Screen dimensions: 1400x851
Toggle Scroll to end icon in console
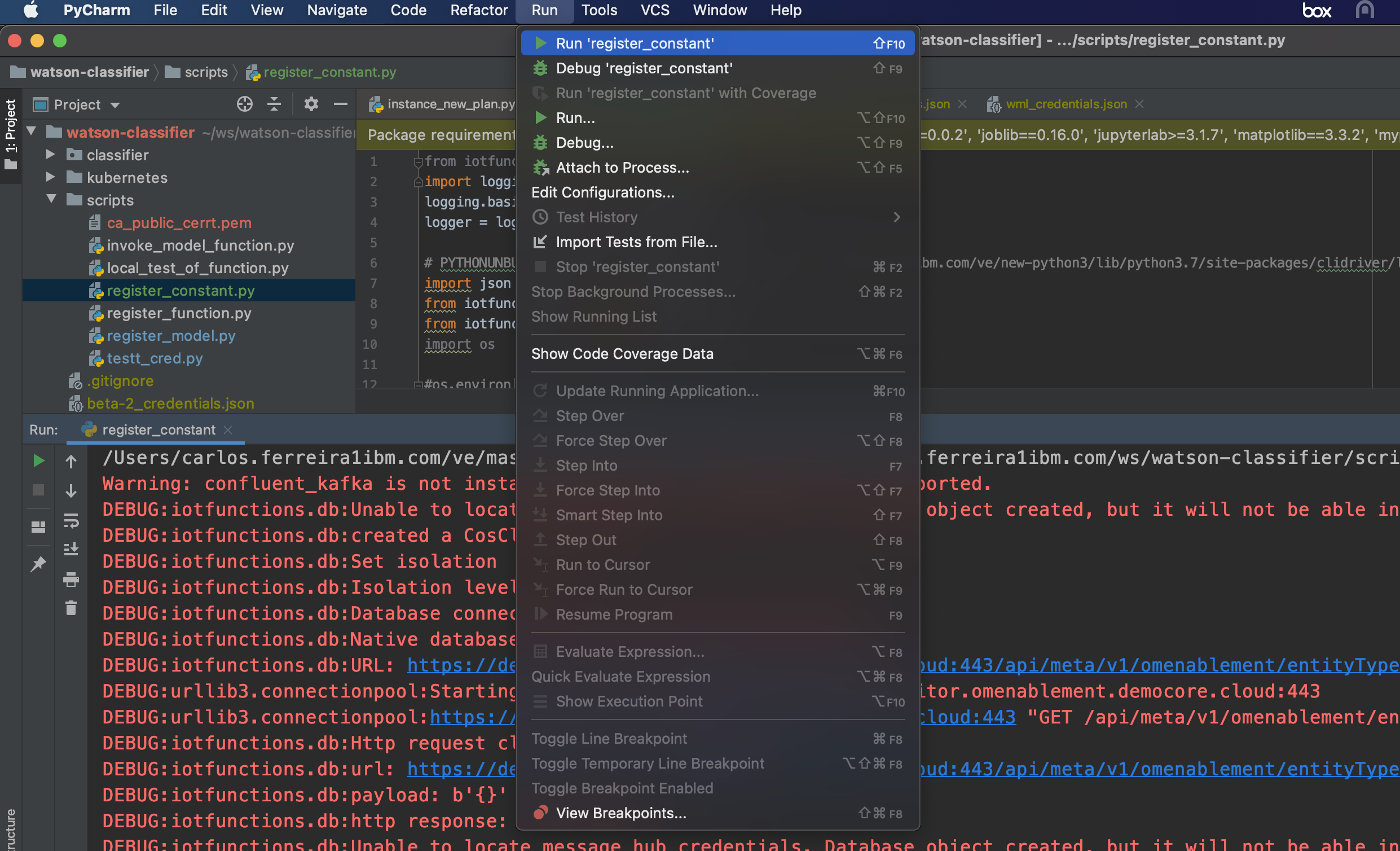[x=71, y=549]
